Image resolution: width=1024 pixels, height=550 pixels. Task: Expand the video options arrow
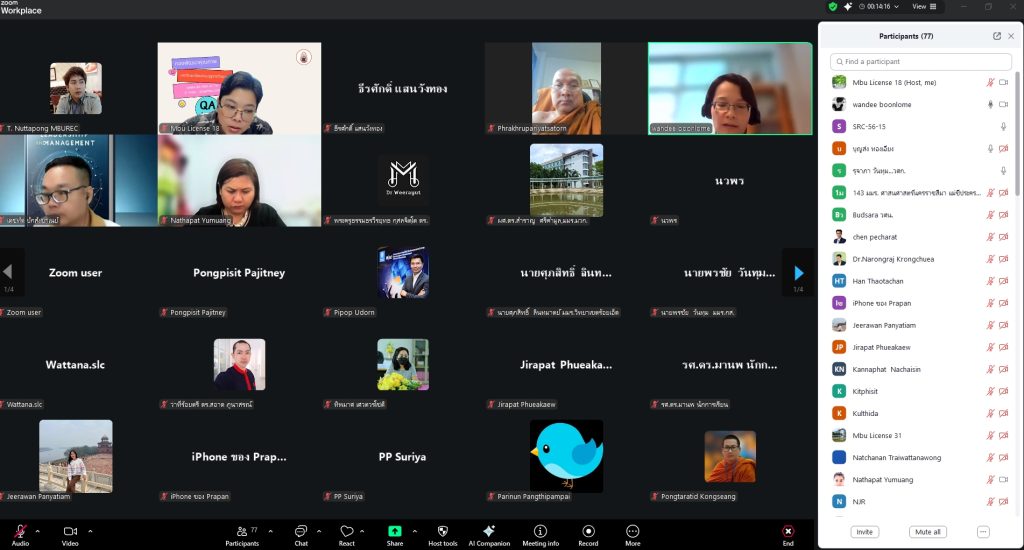click(x=90, y=531)
